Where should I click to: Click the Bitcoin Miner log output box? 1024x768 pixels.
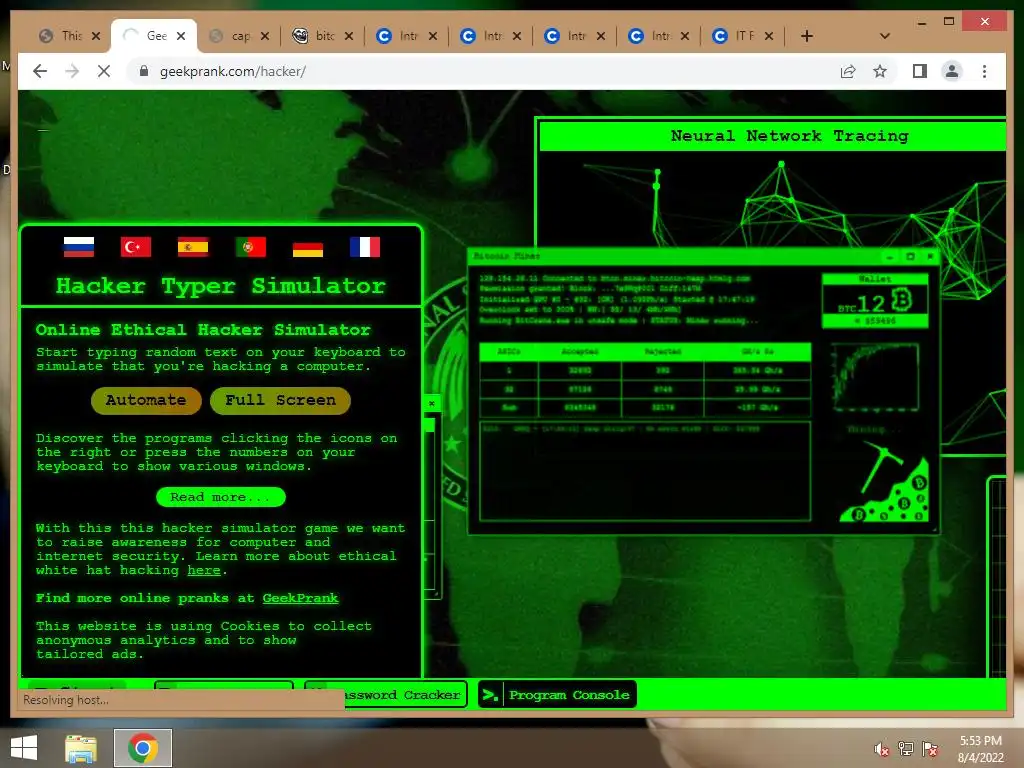[x=645, y=471]
